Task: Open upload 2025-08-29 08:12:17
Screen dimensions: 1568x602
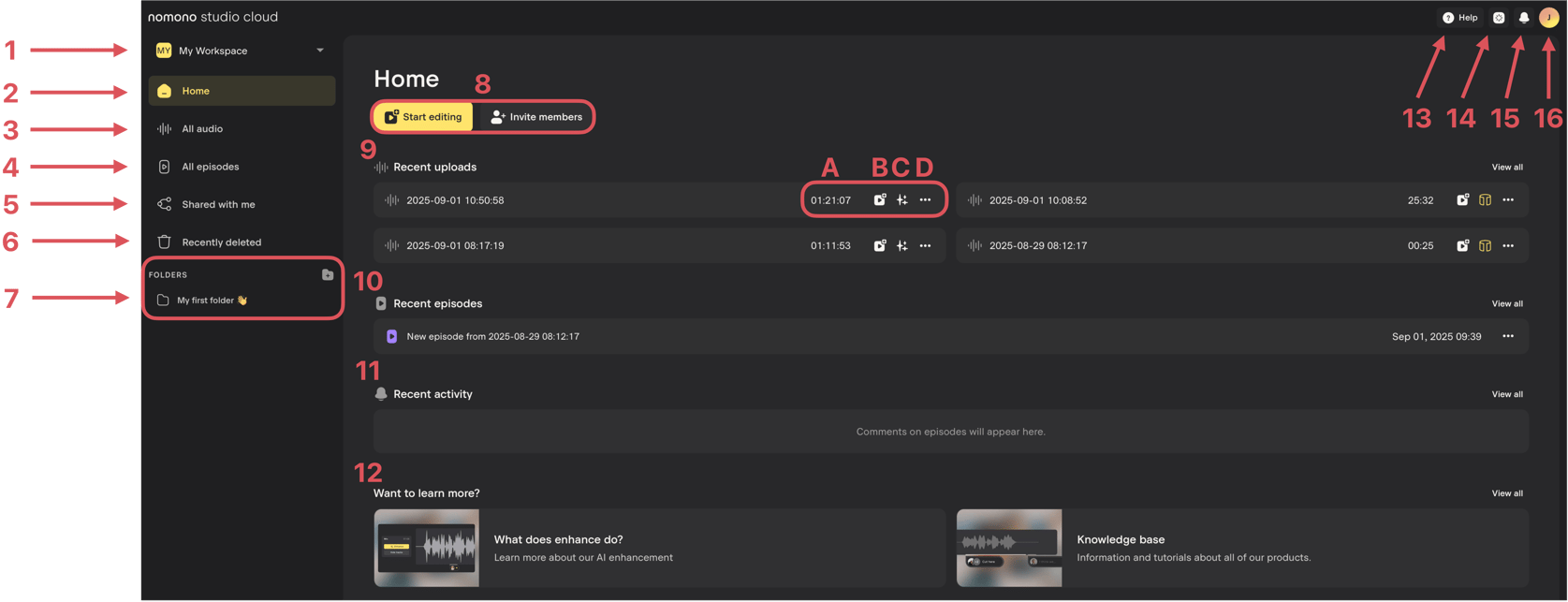Action: coord(1242,246)
